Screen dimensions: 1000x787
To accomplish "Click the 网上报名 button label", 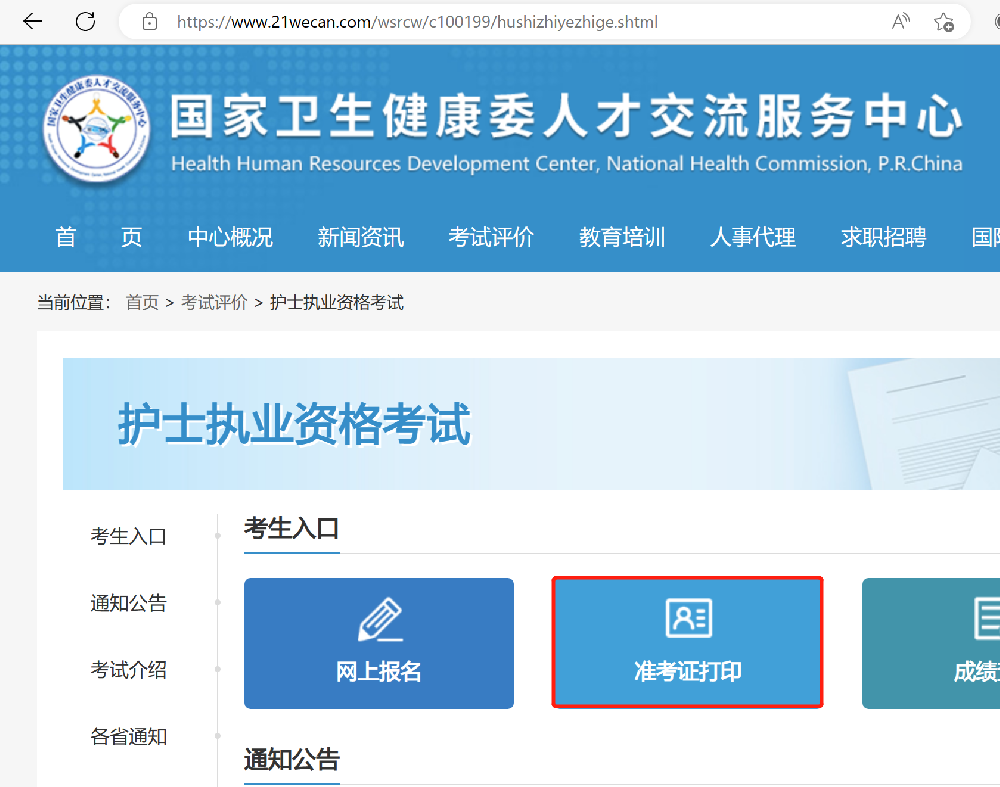I will [x=379, y=672].
